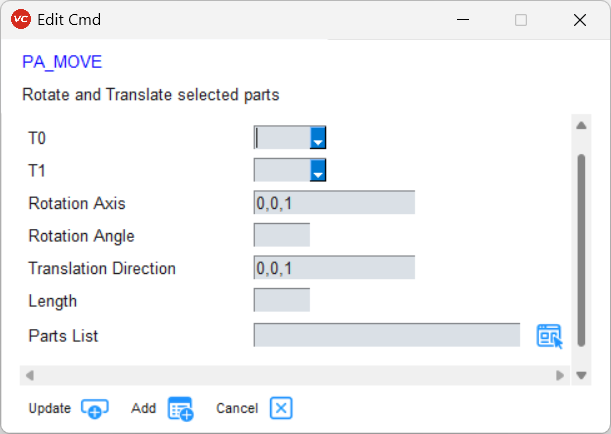The image size is (611, 434).
Task: Focus the Translation Direction input field
Action: tap(334, 268)
